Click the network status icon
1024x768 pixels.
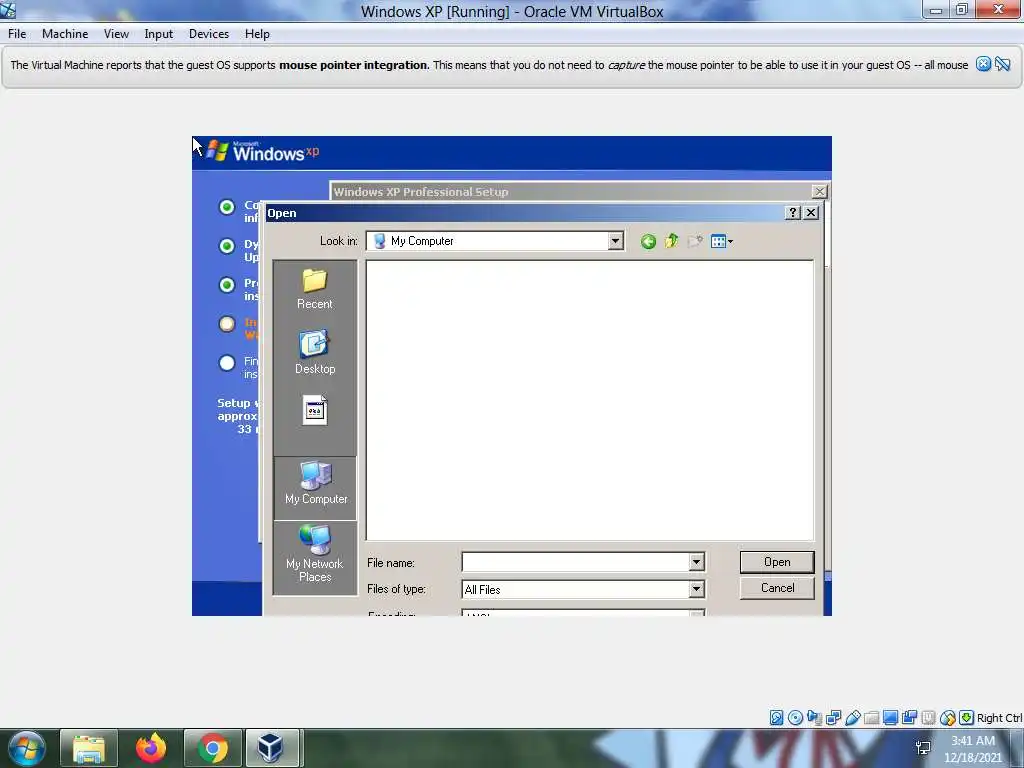(x=833, y=718)
